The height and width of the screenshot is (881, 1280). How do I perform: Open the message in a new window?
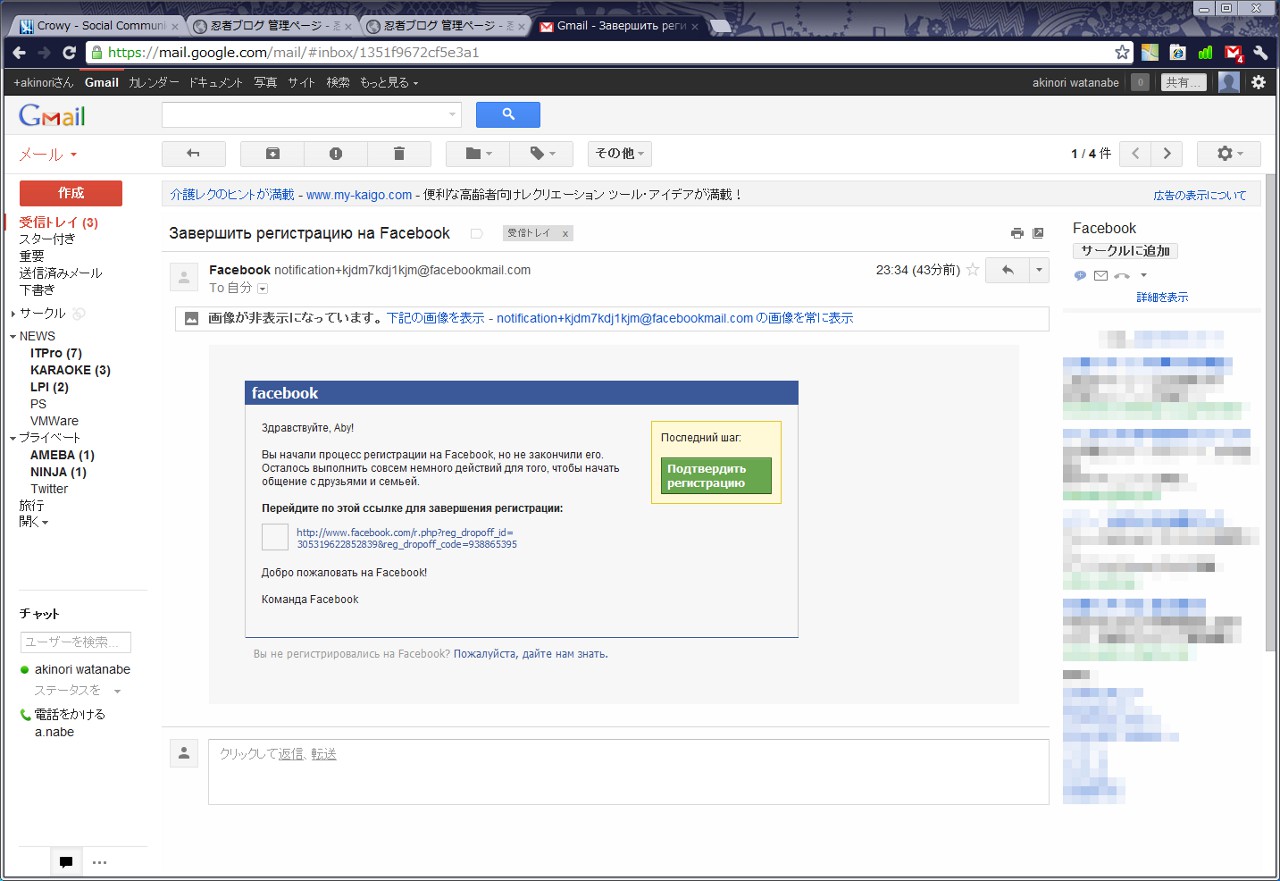tap(1038, 233)
